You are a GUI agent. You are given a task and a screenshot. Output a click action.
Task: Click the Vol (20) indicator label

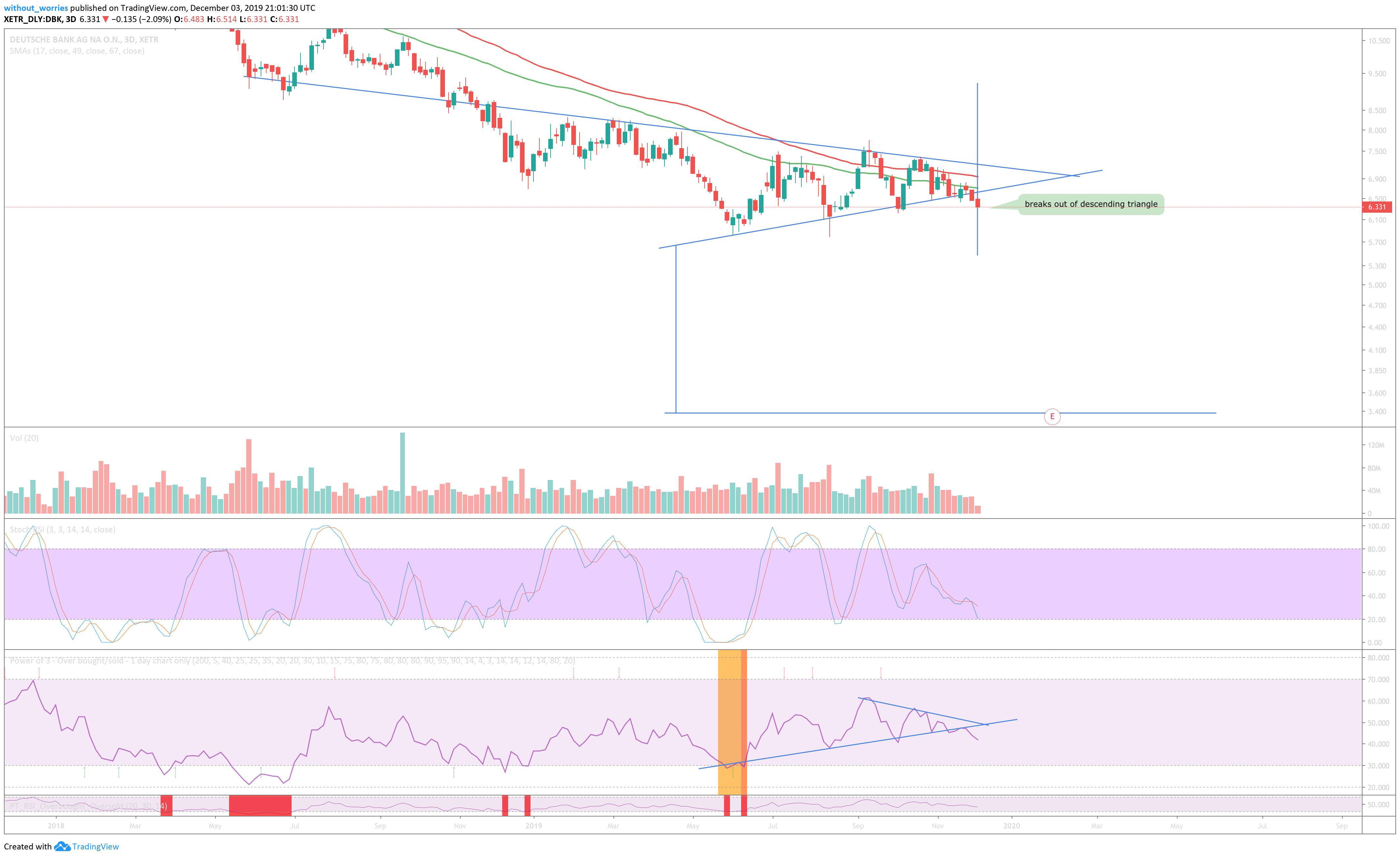click(x=24, y=438)
